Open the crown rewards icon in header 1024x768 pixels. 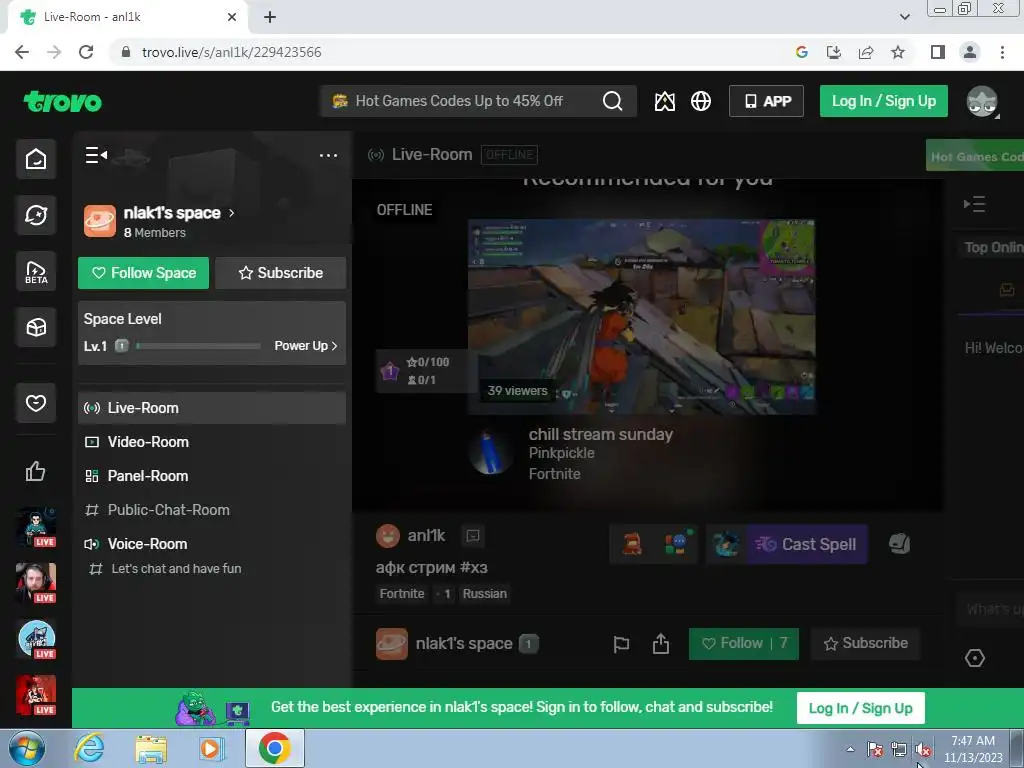(x=665, y=101)
